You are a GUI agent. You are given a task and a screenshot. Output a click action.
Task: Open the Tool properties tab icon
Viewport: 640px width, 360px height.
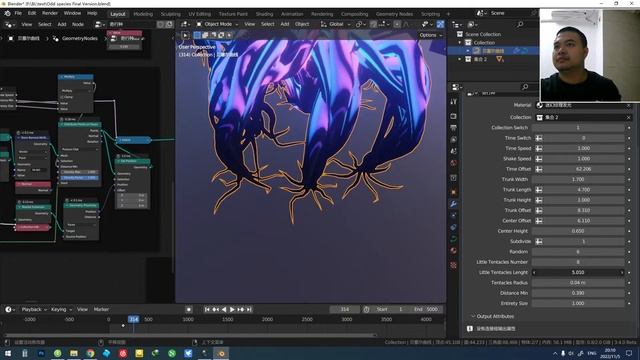click(x=453, y=102)
